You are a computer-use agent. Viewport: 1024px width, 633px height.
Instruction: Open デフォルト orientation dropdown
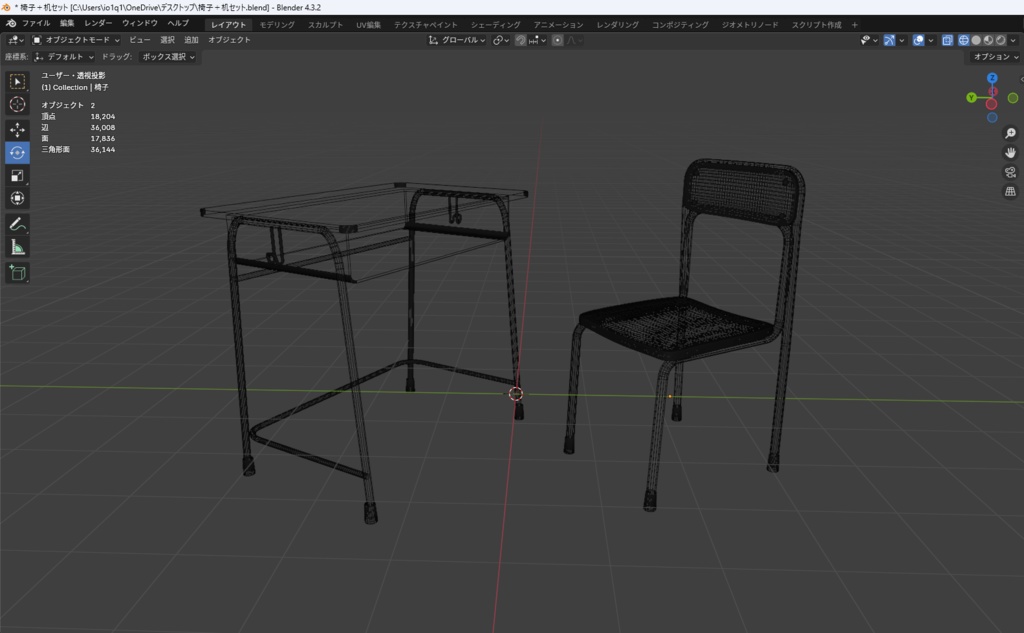(x=64, y=57)
